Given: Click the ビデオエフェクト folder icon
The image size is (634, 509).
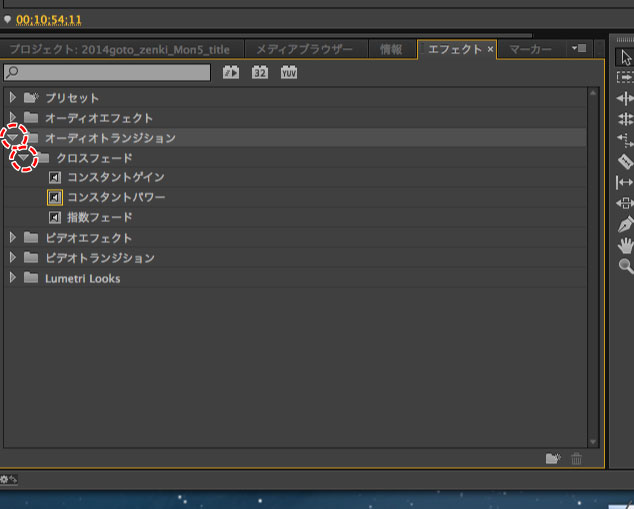Looking at the screenshot, I should [31, 237].
